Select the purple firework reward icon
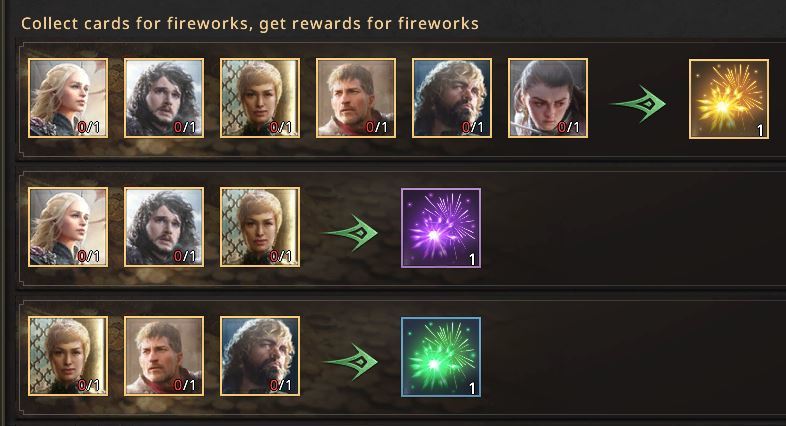 pyautogui.click(x=441, y=228)
